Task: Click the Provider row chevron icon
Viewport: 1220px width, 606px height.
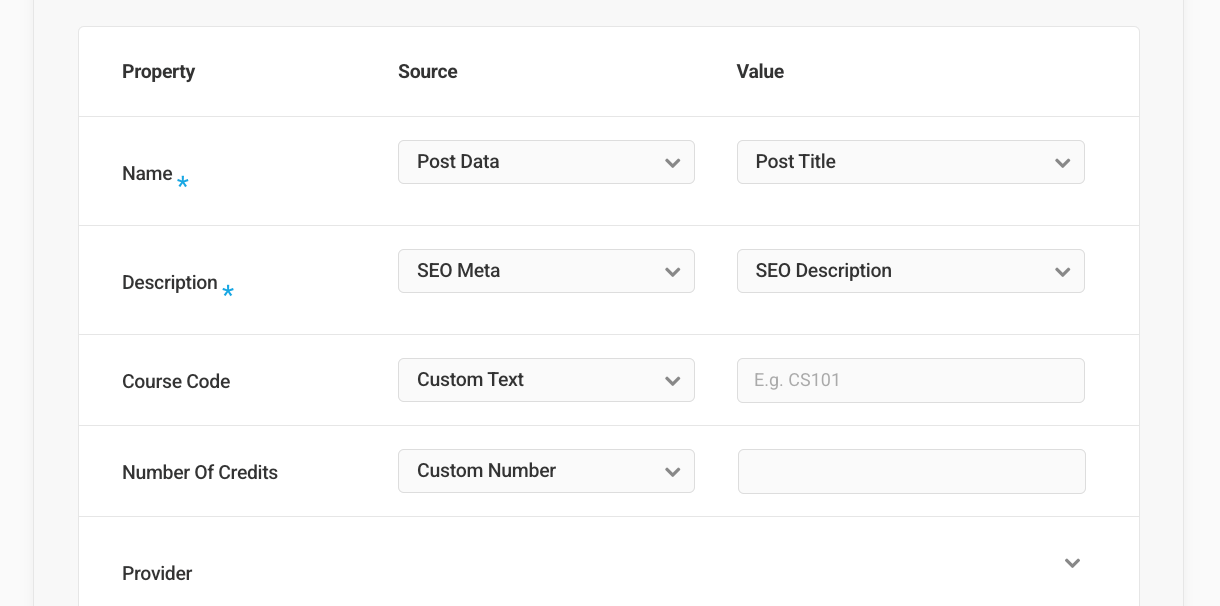Action: 1071,563
